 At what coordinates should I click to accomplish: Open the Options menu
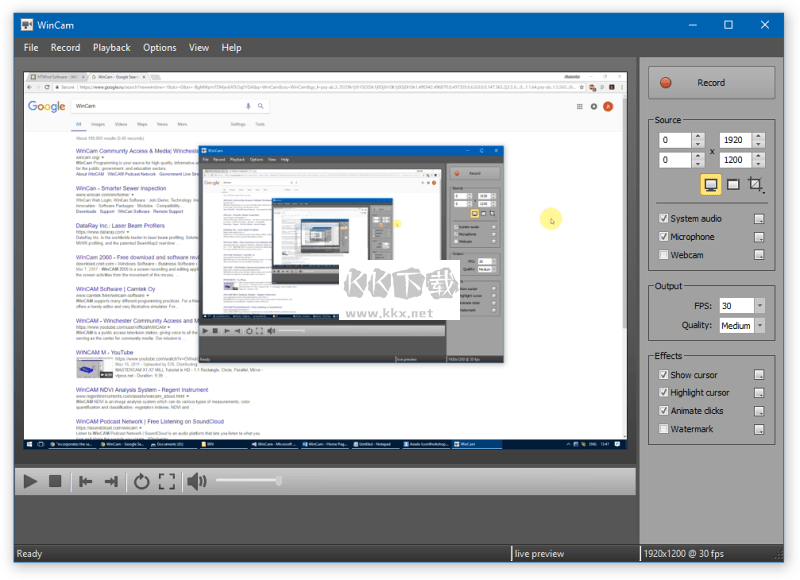point(159,48)
